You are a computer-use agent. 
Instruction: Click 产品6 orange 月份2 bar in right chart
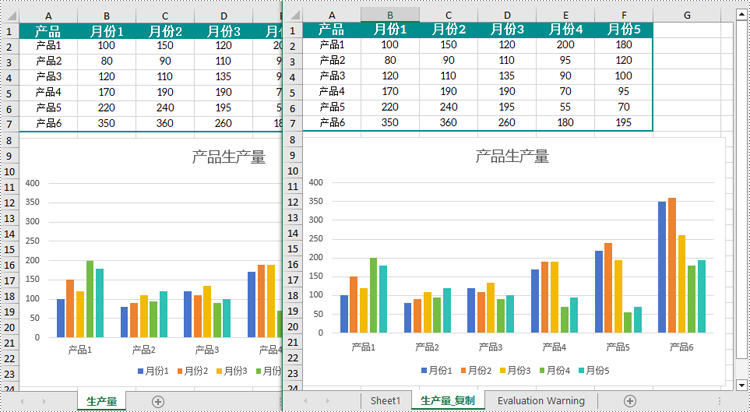click(x=672, y=266)
